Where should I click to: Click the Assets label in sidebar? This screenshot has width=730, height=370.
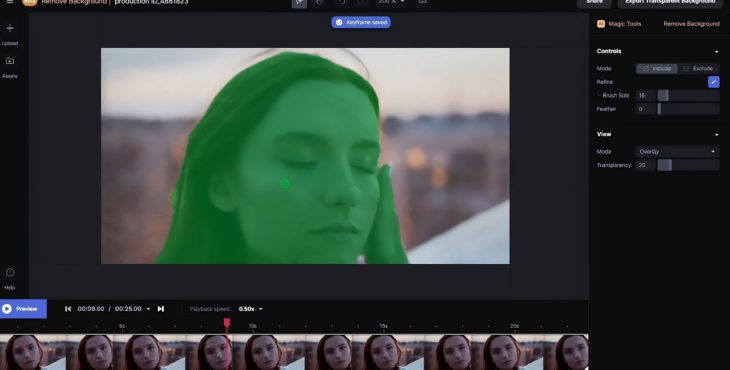pos(10,76)
